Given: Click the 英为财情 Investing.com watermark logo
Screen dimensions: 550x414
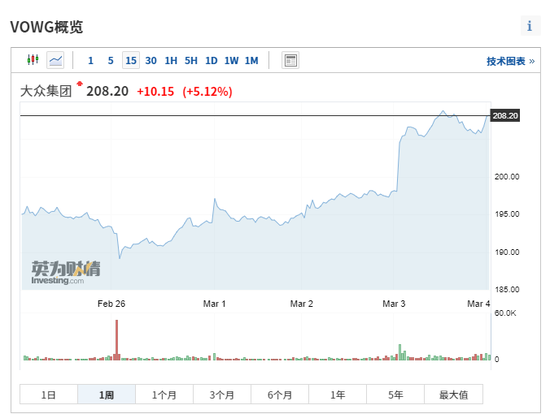Looking at the screenshot, I should (x=66, y=272).
